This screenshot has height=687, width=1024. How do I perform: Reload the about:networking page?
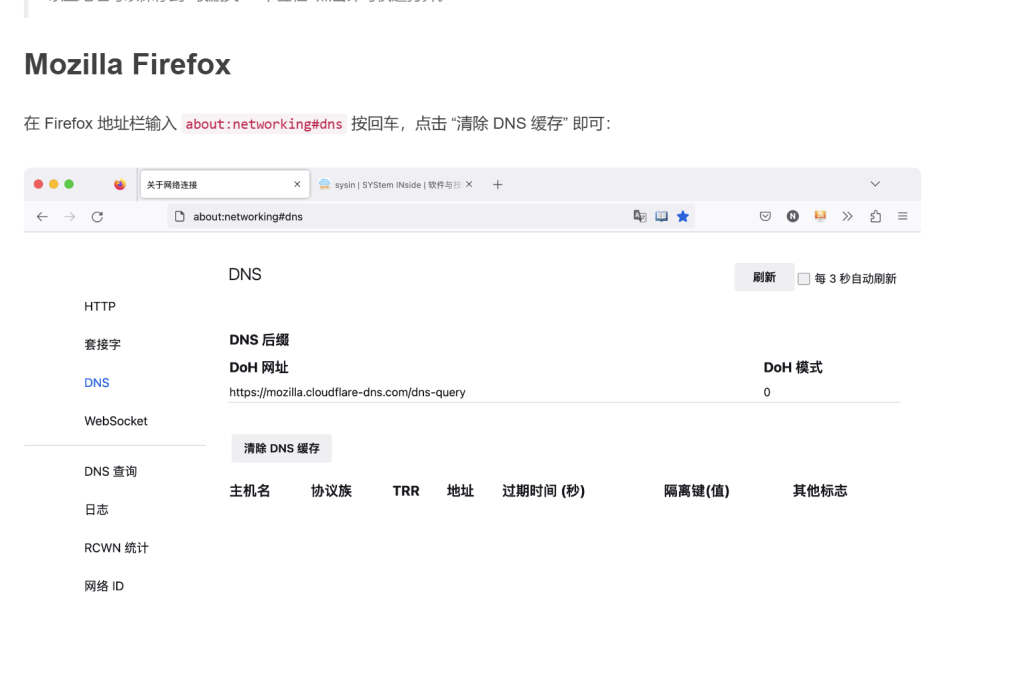[x=97, y=217]
